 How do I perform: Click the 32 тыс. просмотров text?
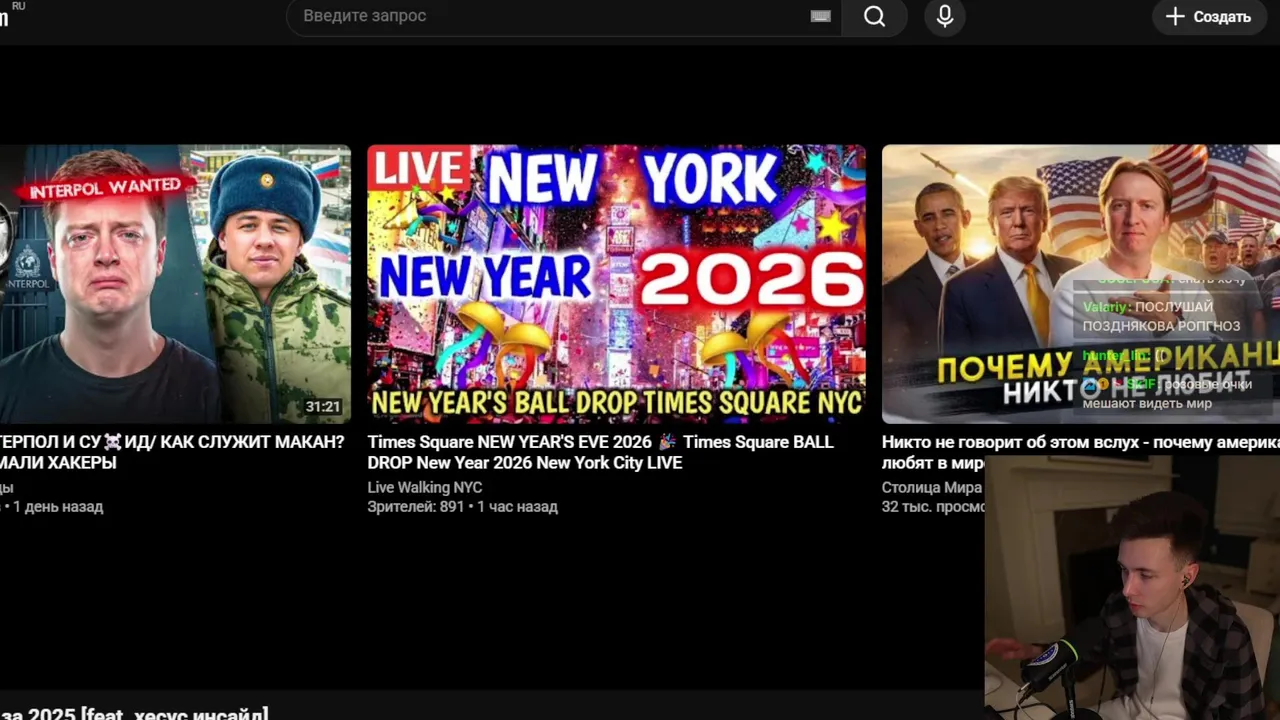point(933,507)
